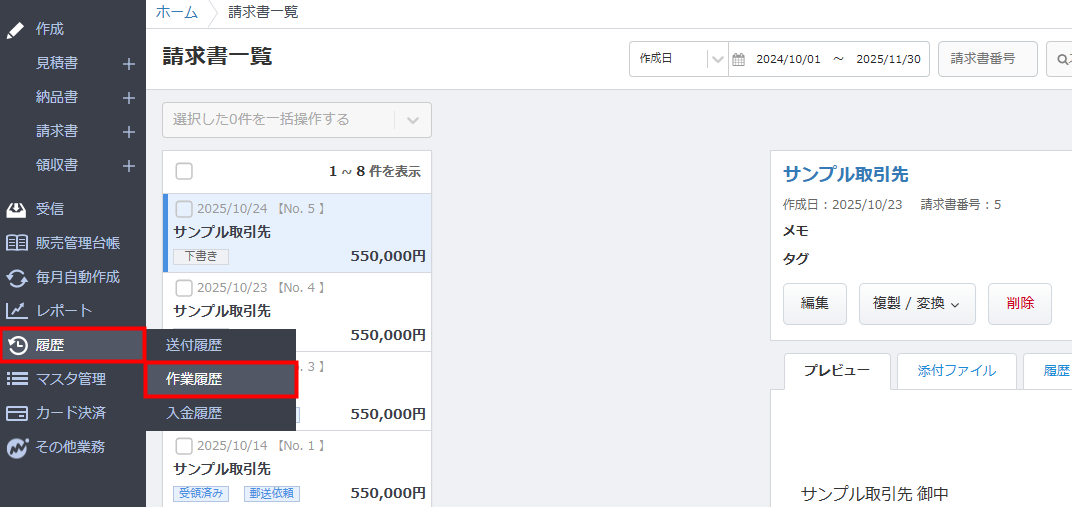The width and height of the screenshot is (1072, 507).
Task: Click the 請求書番号 search field
Action: (986, 59)
